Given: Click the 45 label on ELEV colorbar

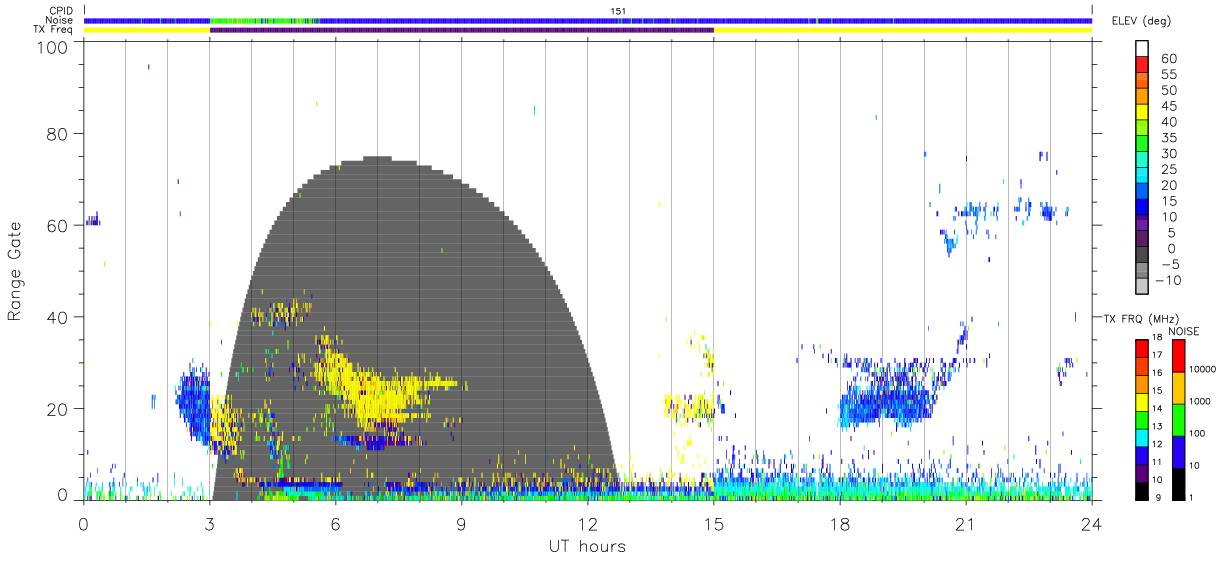Looking at the screenshot, I should (1169, 106).
